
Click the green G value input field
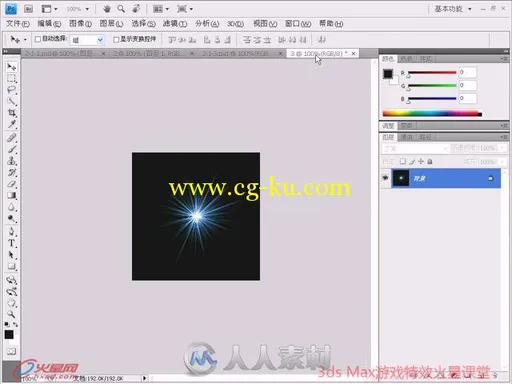467,85
